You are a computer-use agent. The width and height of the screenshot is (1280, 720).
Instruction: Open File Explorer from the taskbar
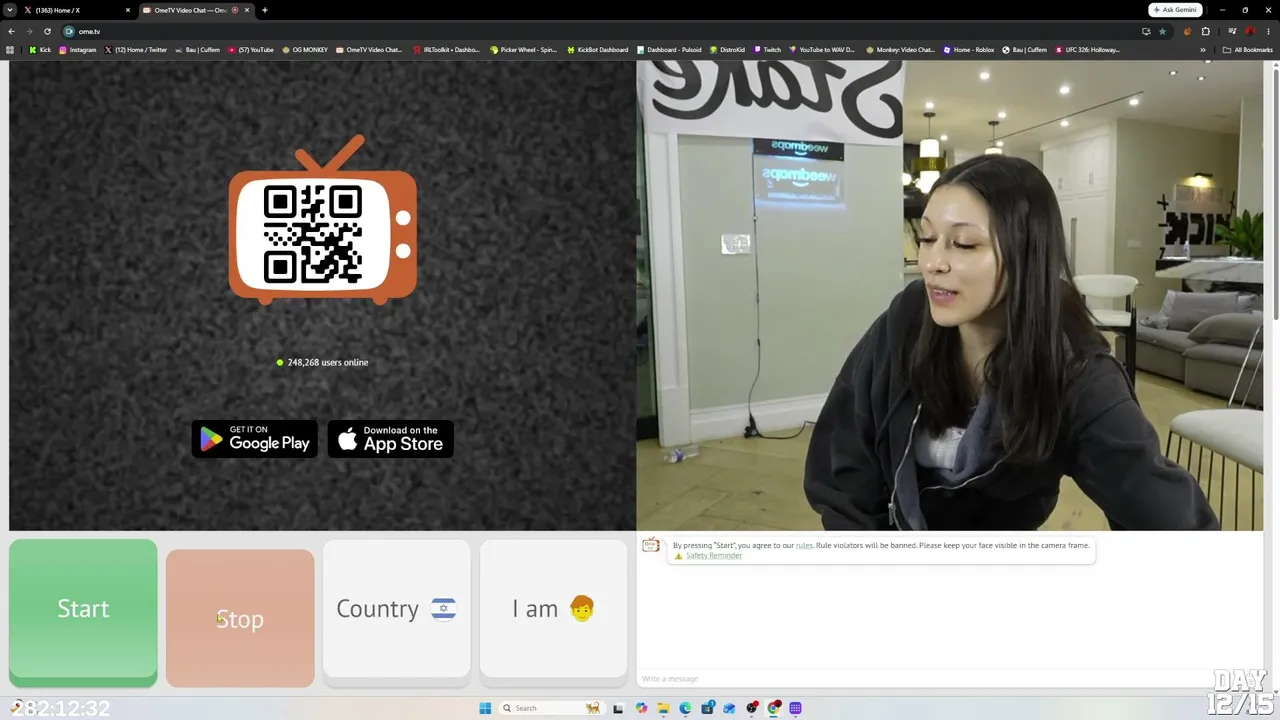click(663, 708)
